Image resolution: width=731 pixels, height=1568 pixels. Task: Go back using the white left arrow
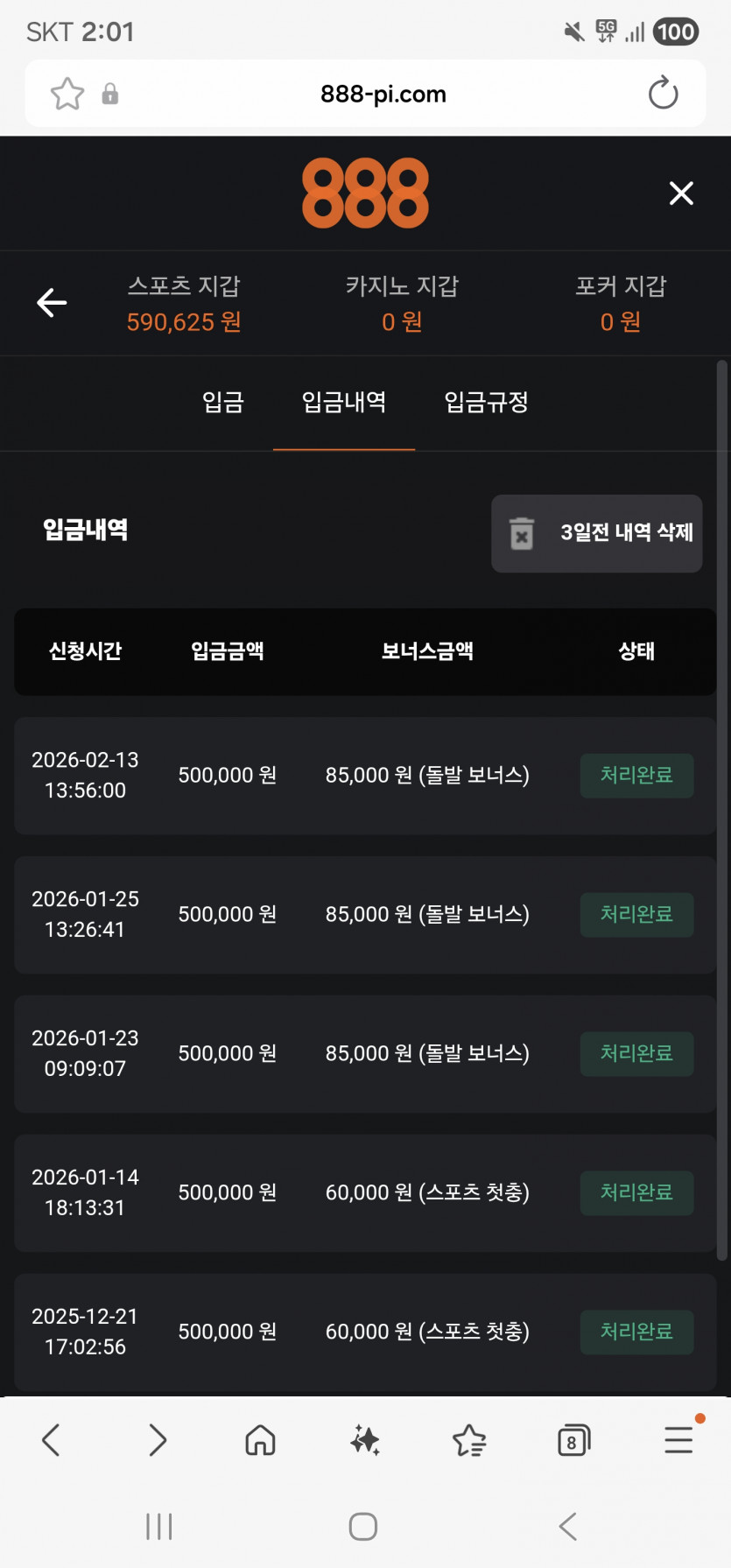52,303
